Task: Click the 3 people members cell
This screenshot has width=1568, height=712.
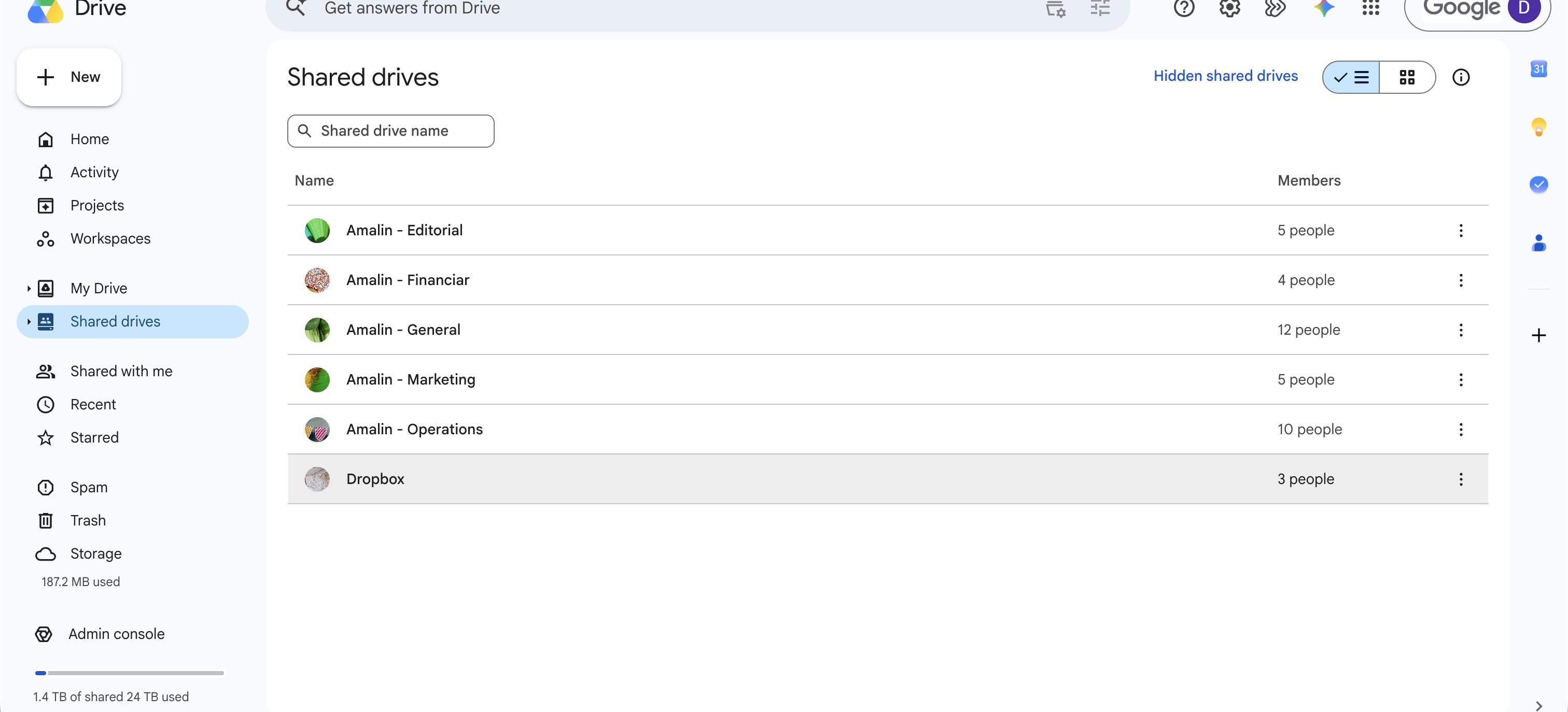Action: (1306, 479)
